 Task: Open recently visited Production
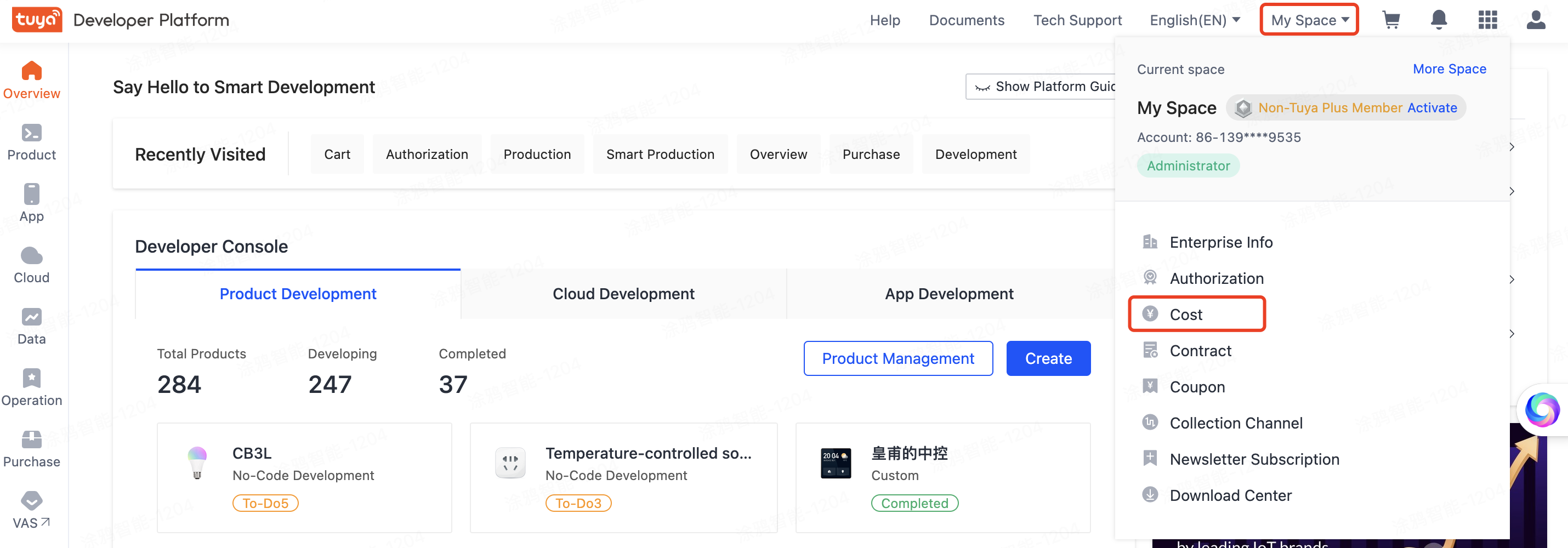[537, 154]
